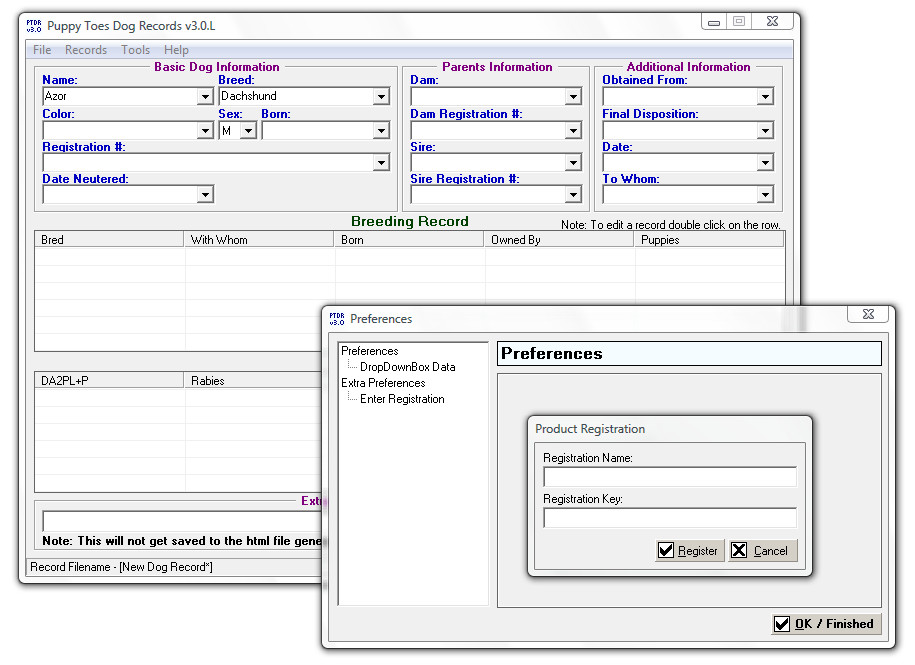Close the Preferences dialog
The width and height of the screenshot is (915, 665).
868,314
